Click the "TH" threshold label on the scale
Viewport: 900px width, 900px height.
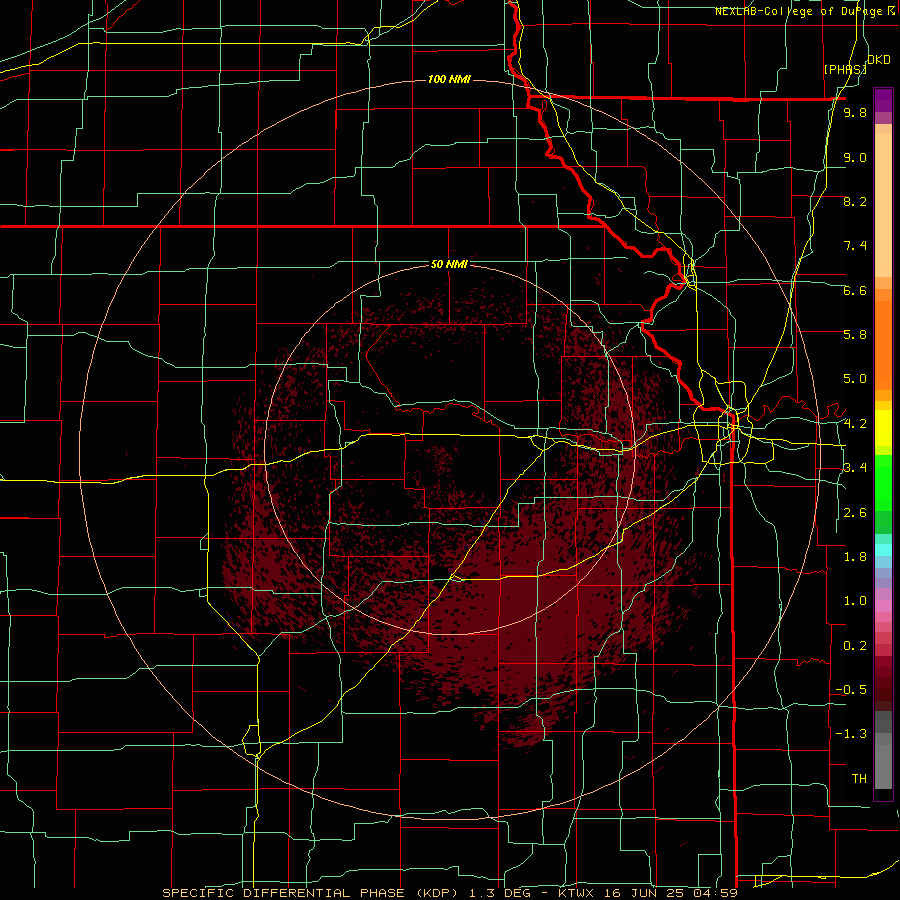pyautogui.click(x=859, y=779)
